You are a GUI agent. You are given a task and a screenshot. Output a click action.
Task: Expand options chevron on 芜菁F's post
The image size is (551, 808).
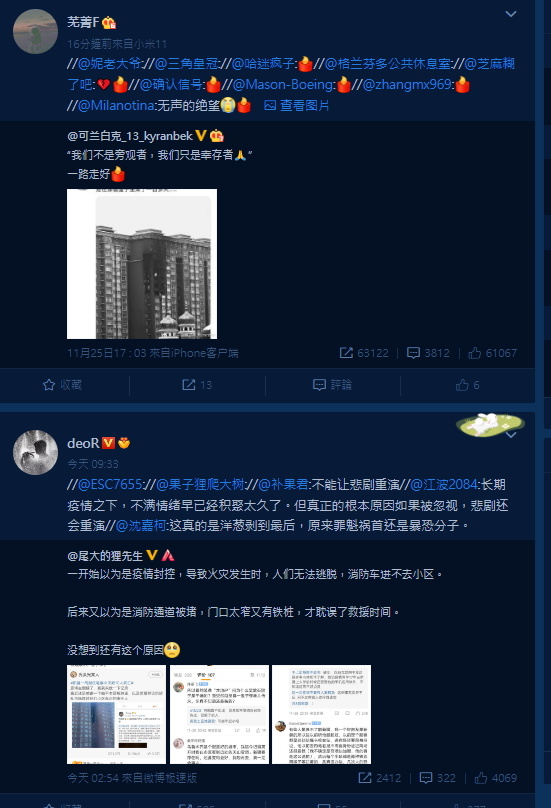tap(511, 14)
